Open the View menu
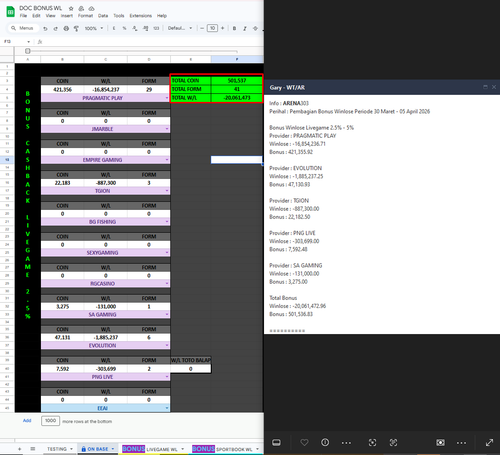 pyautogui.click(x=50, y=16)
